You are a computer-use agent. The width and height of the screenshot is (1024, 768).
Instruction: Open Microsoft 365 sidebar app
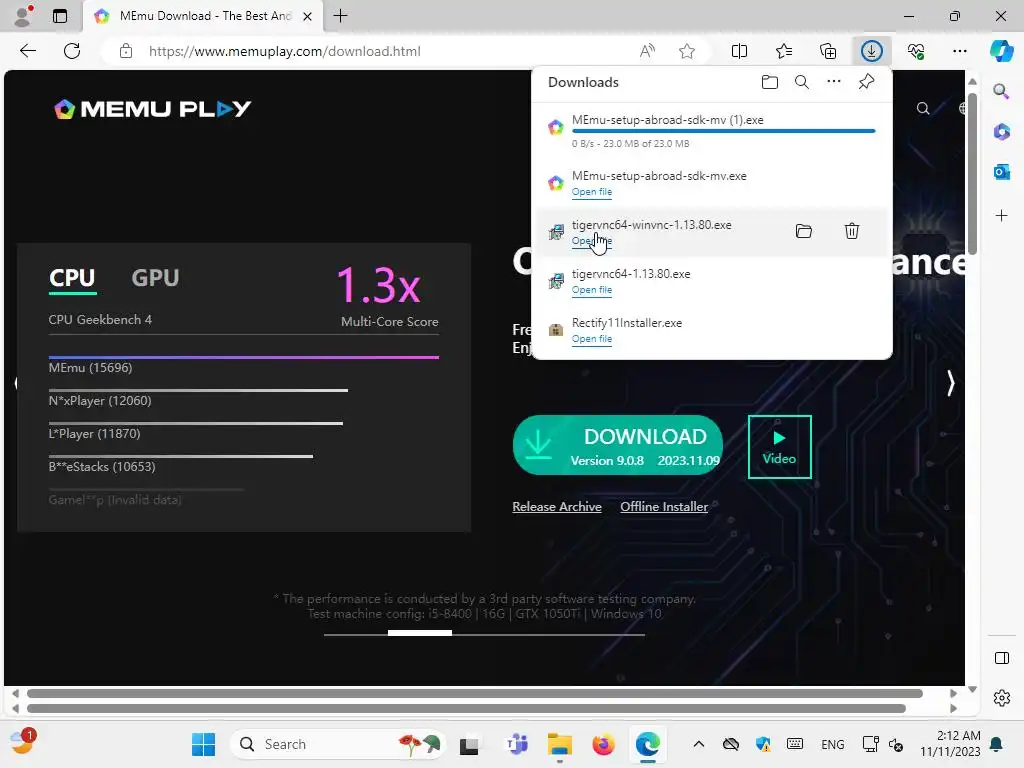tap(1001, 131)
